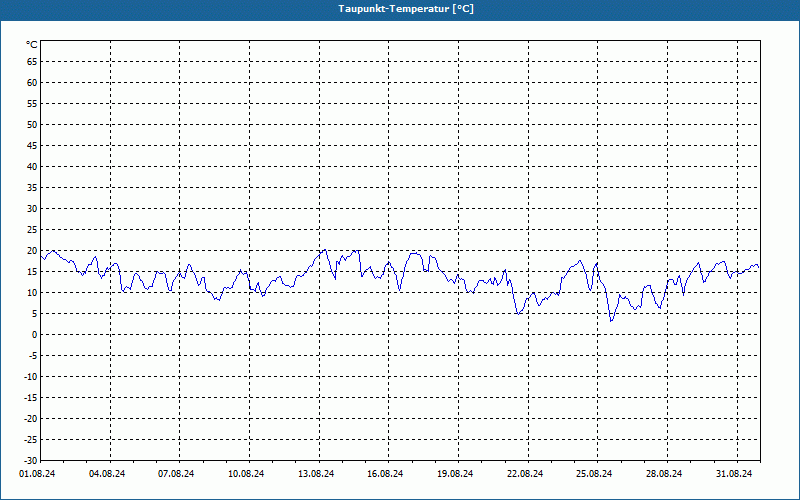Click the y-axis label 40
This screenshot has height=500, width=800.
pyautogui.click(x=32, y=167)
